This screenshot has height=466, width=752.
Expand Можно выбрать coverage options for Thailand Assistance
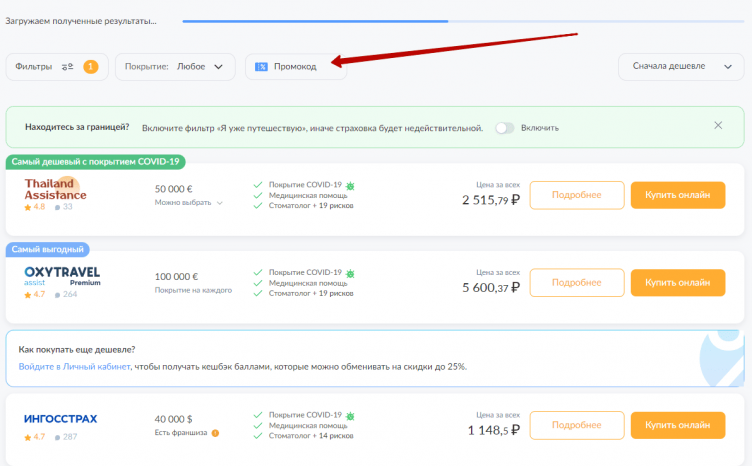[x=188, y=203]
